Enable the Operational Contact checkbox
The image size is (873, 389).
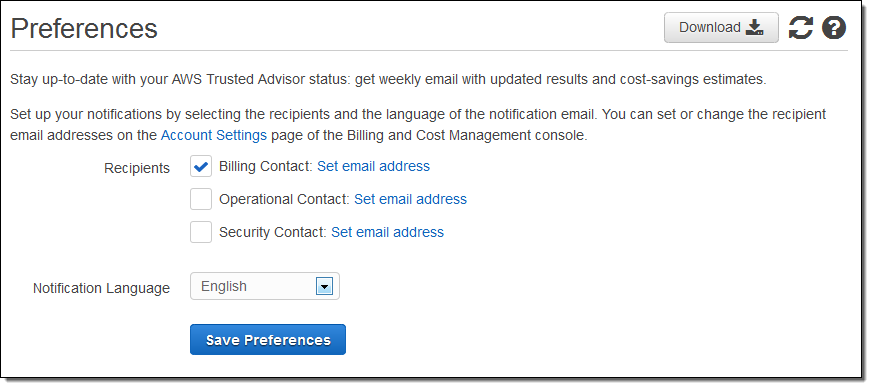point(201,199)
